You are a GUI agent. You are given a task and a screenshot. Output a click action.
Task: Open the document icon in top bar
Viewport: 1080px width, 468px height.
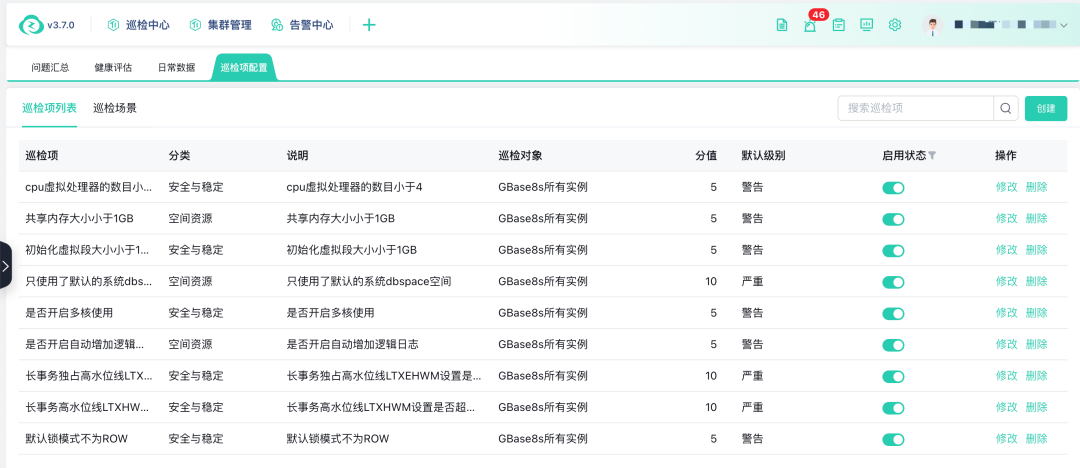782,25
